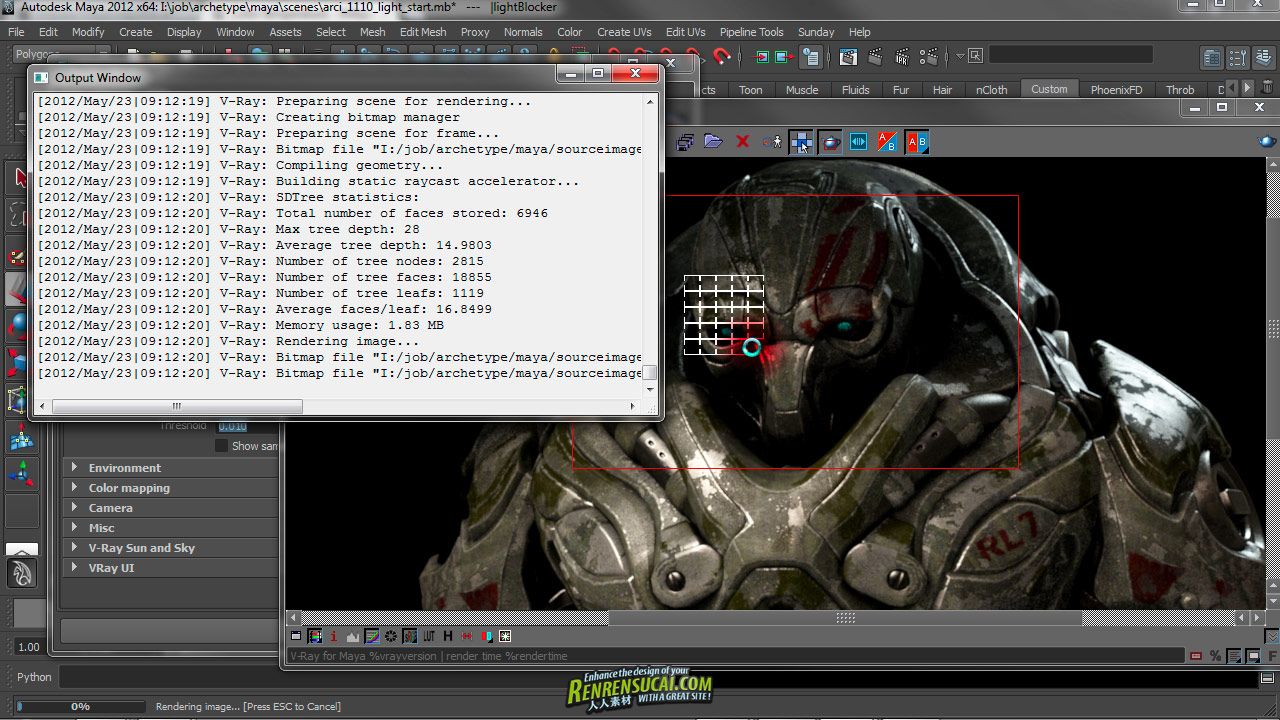Click the teapot render icon in toolbar
Image resolution: width=1280 pixels, height=720 pixels.
[830, 142]
